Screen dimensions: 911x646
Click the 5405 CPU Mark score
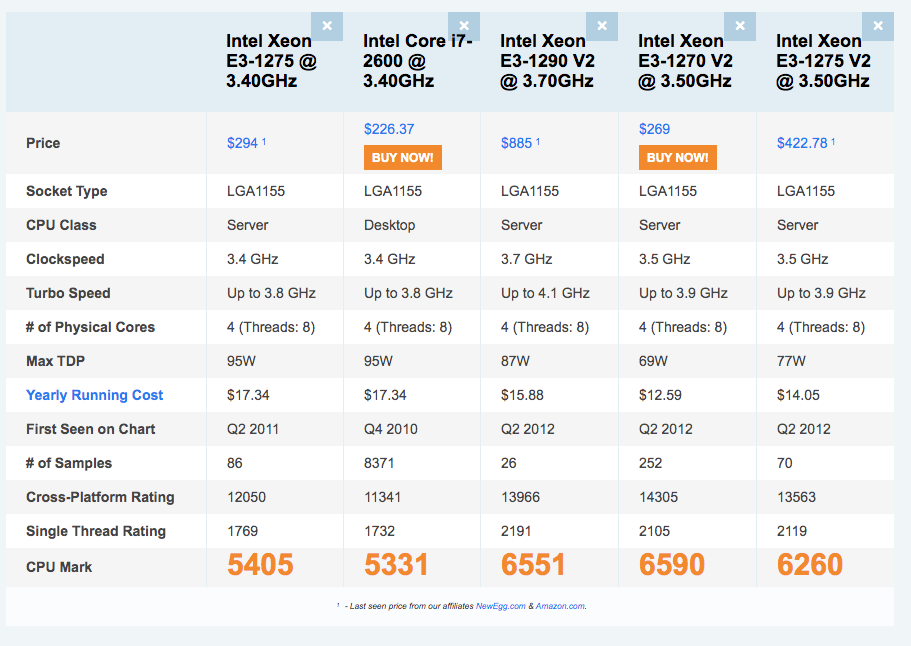260,565
